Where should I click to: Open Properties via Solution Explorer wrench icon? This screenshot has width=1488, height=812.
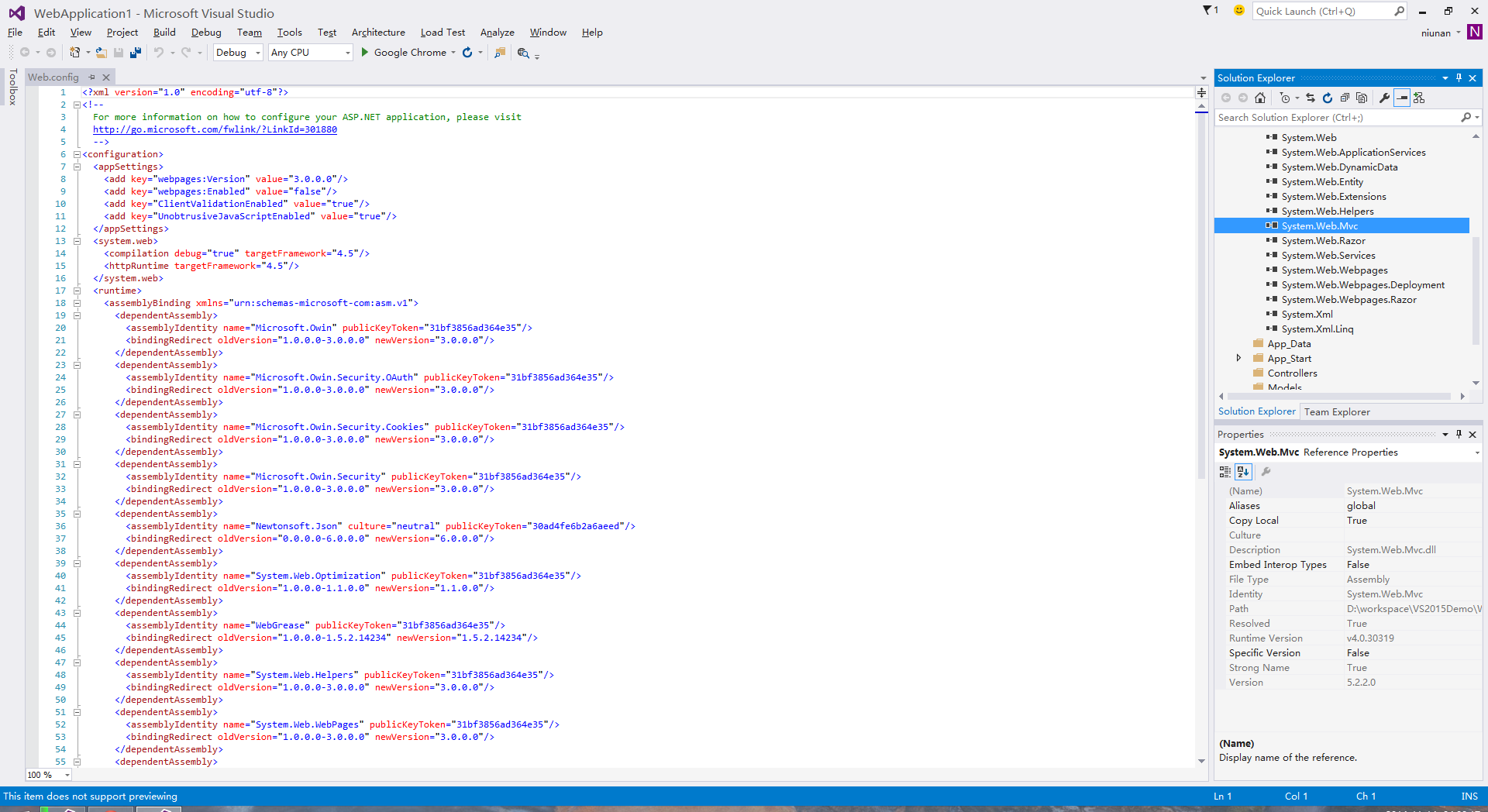coord(1385,98)
